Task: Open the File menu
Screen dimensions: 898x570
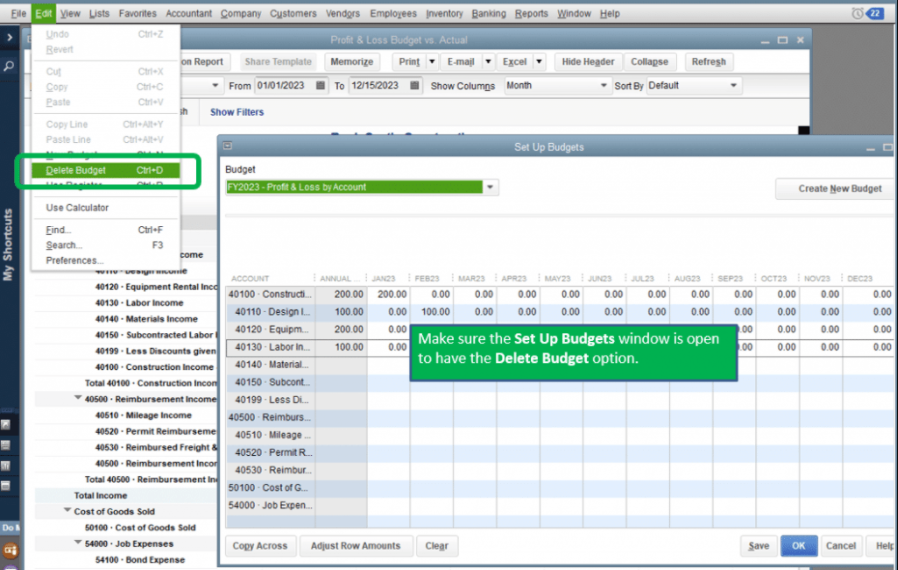Action: pos(18,13)
